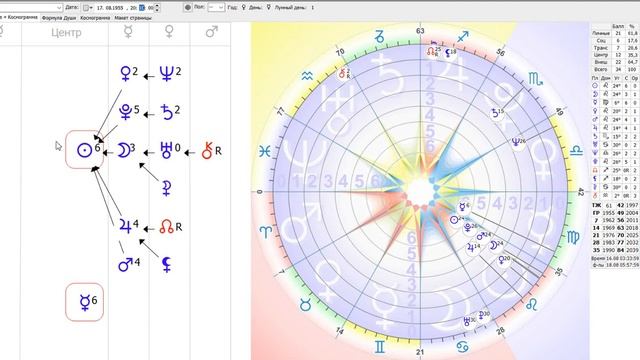Click the Scorpio sign on the chart wheel
The height and width of the screenshot is (360, 640).
[536, 79]
